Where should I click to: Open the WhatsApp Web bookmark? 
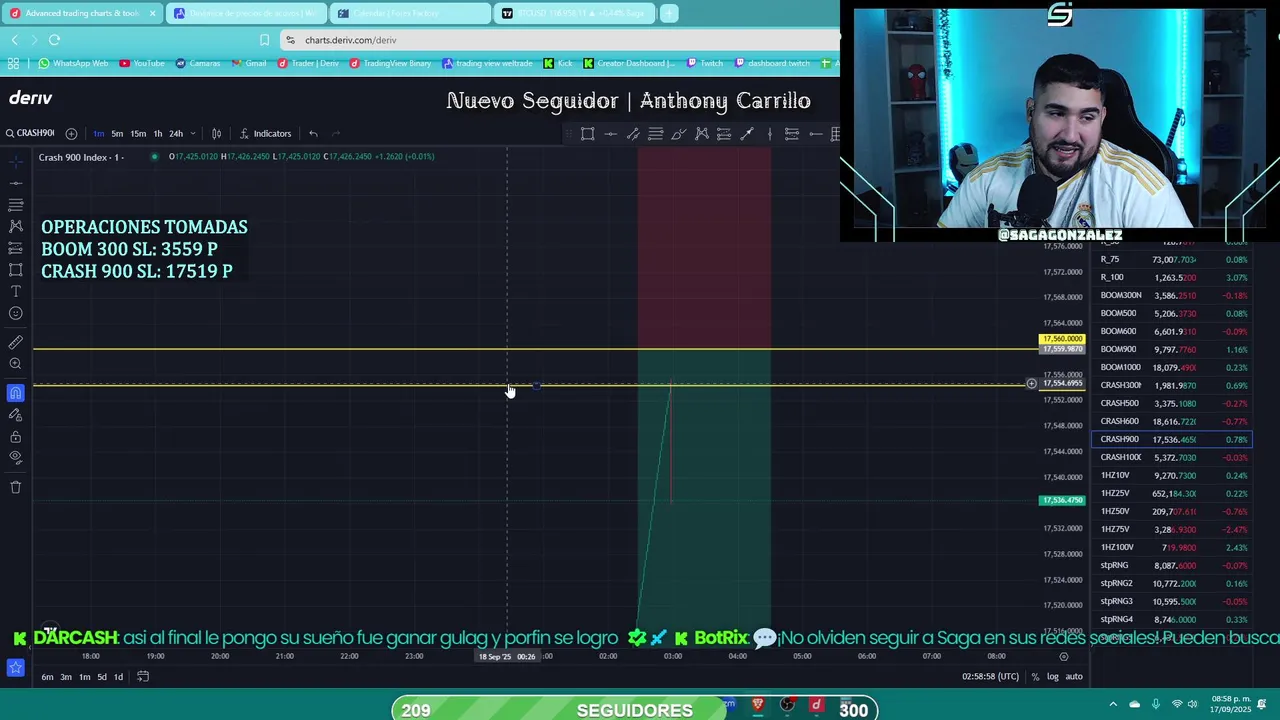click(x=74, y=64)
